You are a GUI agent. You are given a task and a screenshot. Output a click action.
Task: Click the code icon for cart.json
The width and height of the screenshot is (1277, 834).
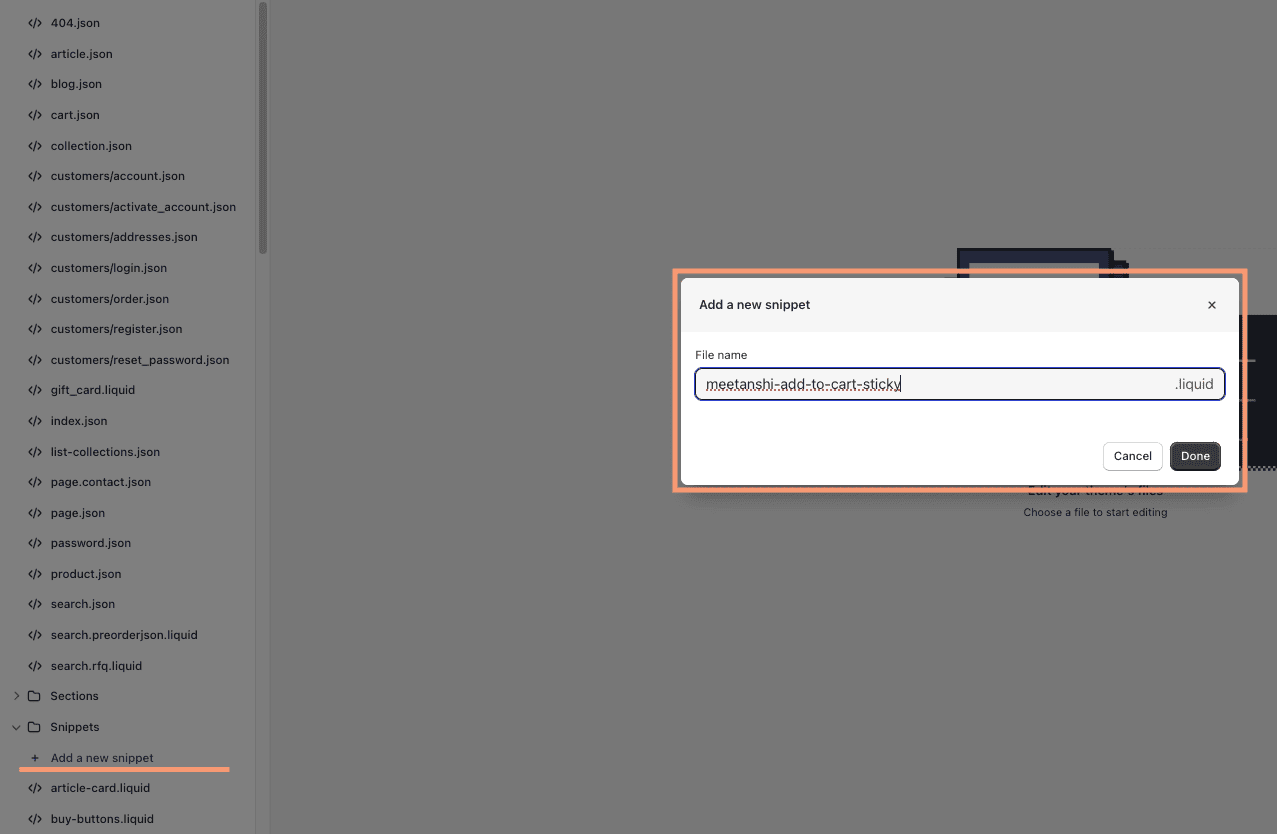[x=35, y=114]
